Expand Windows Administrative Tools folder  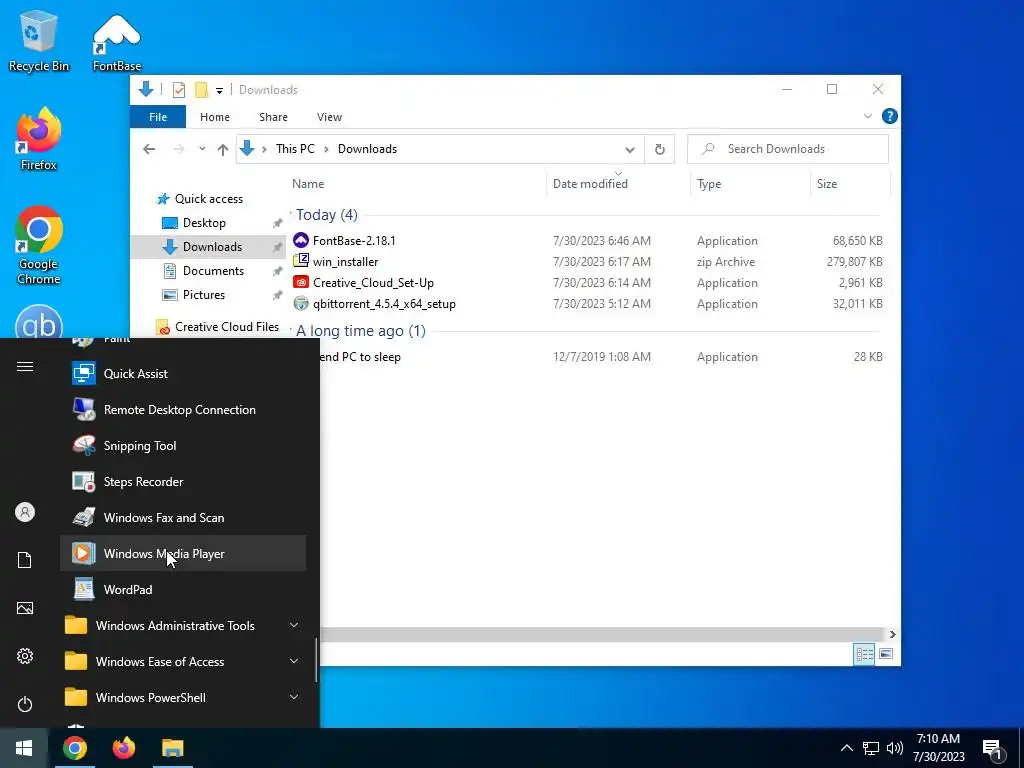[183, 625]
